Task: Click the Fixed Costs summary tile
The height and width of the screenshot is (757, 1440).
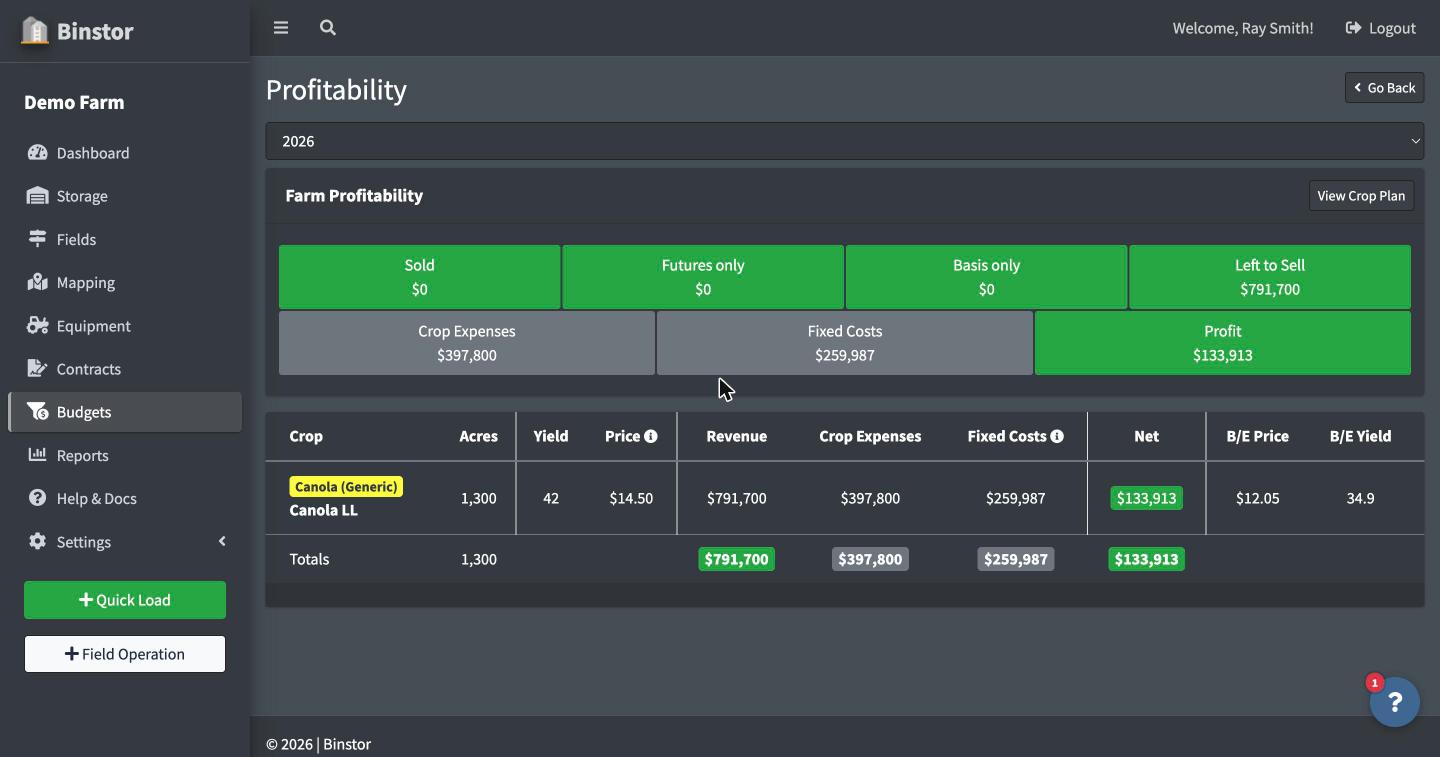Action: tap(845, 343)
